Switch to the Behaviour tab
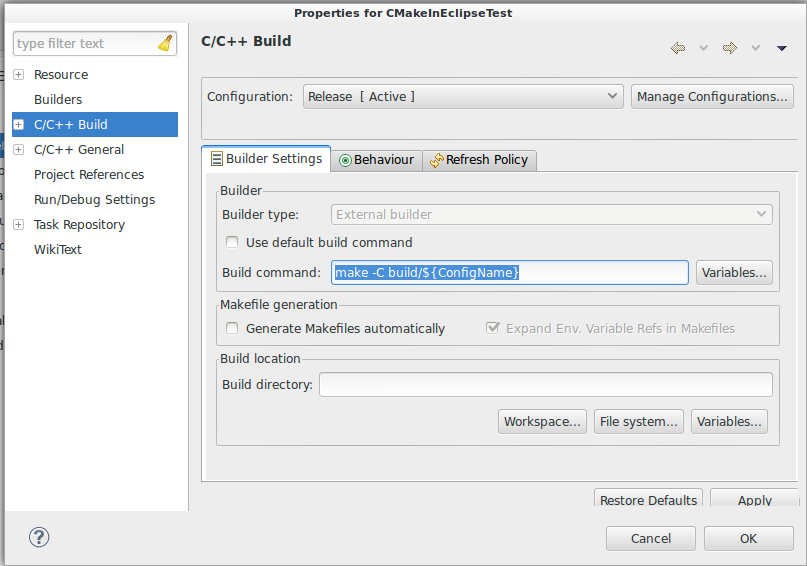 pyautogui.click(x=376, y=160)
